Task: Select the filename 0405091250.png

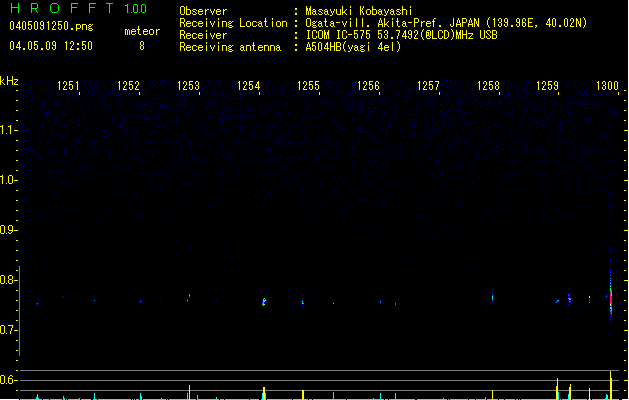Action: pos(51,26)
